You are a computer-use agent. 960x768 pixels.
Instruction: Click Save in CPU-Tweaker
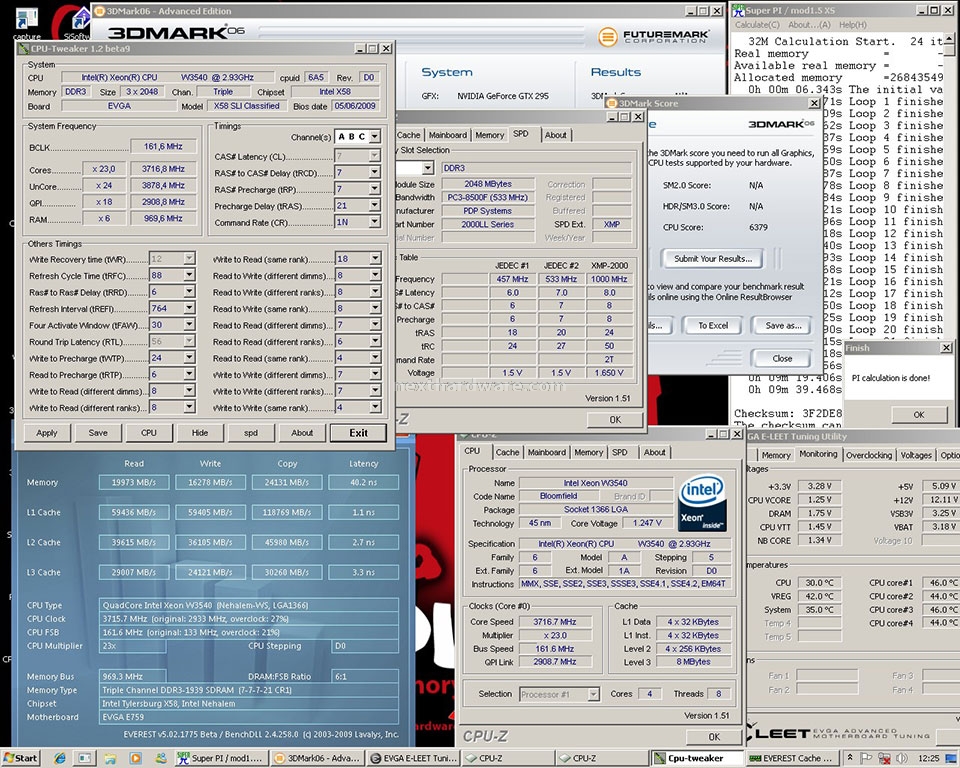pos(98,433)
